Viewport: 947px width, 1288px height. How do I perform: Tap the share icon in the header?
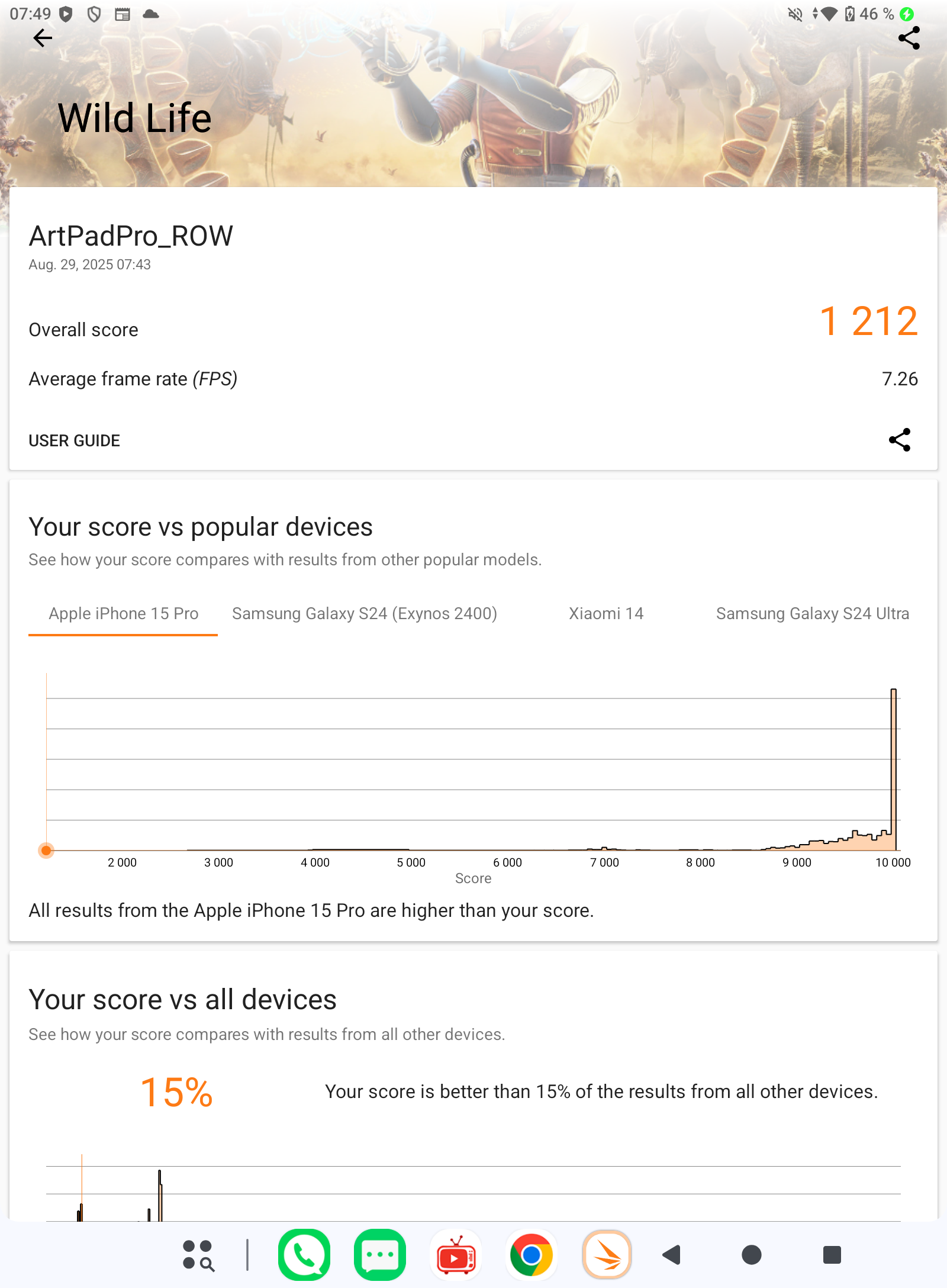tap(909, 38)
